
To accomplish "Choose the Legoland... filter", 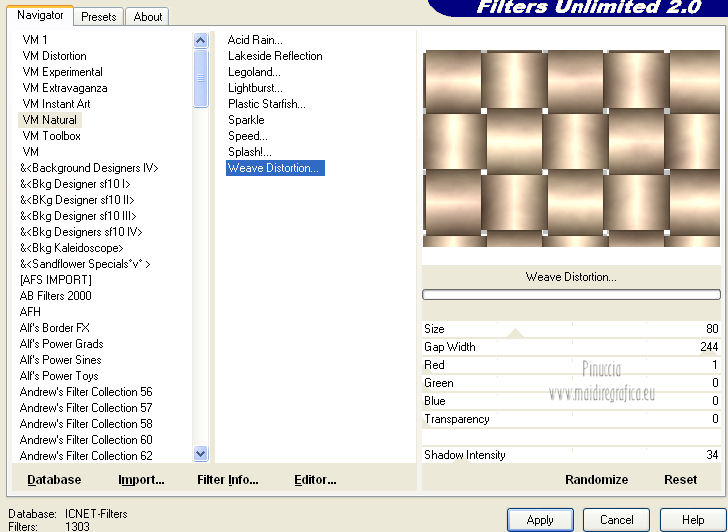I will [254, 72].
